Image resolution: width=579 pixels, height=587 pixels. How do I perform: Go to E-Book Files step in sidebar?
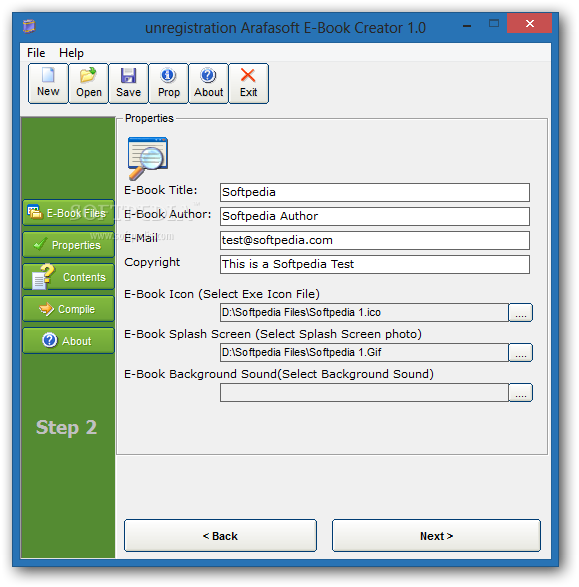point(68,213)
